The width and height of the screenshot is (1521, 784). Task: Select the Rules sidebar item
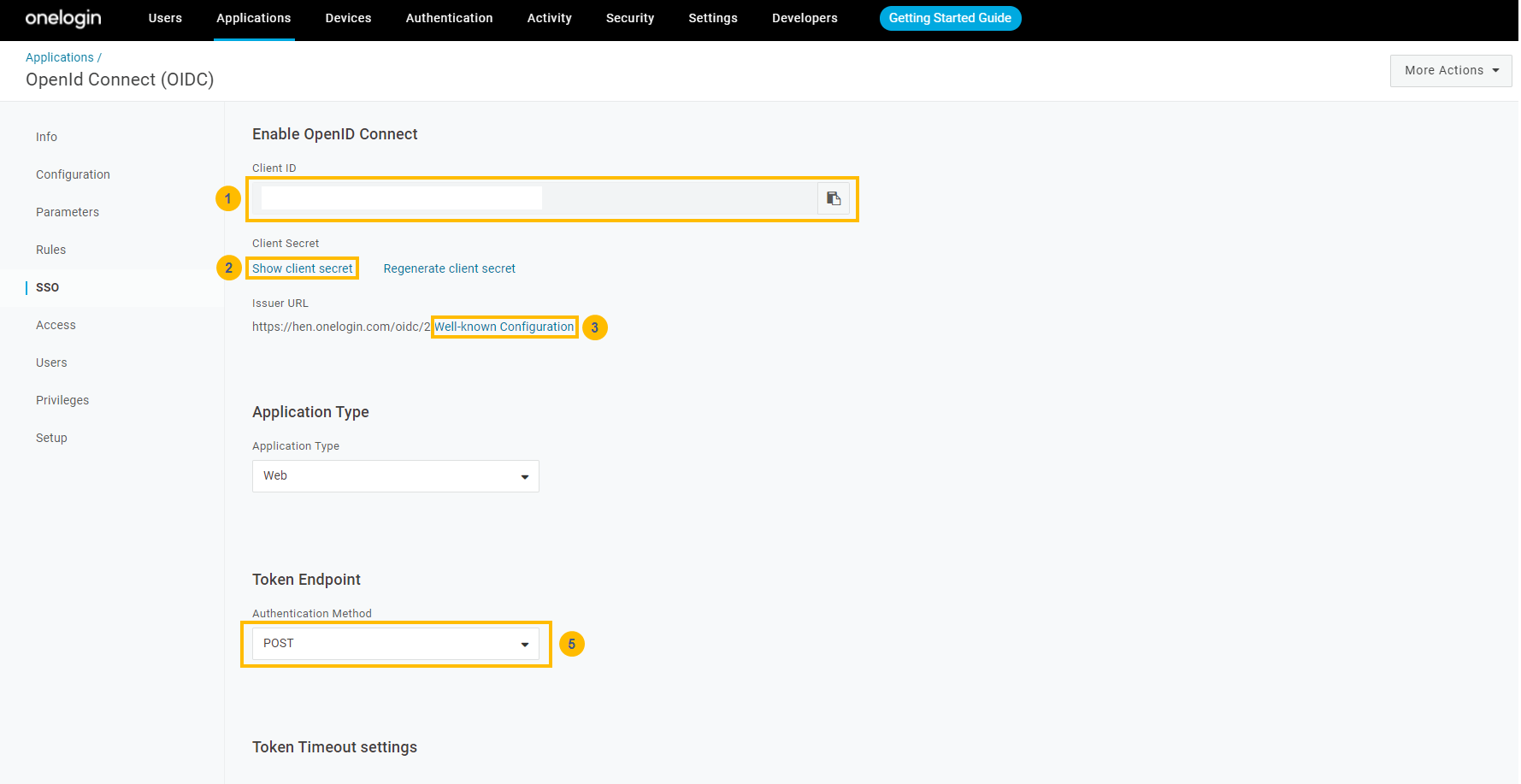coord(50,250)
